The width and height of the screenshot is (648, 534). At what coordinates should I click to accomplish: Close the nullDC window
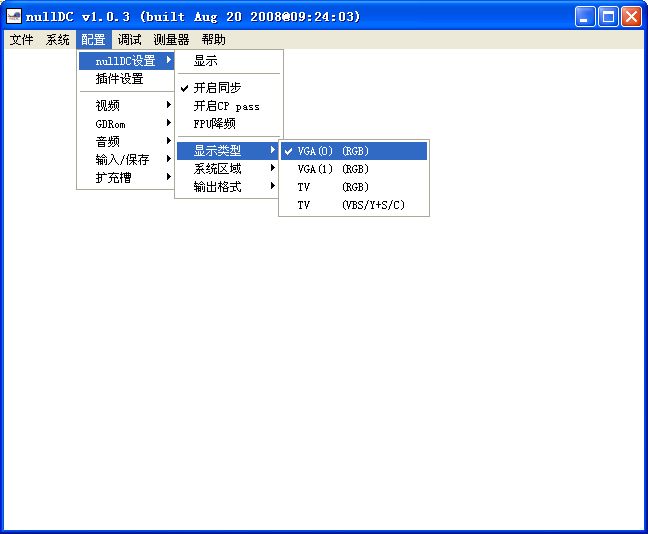pos(631,17)
